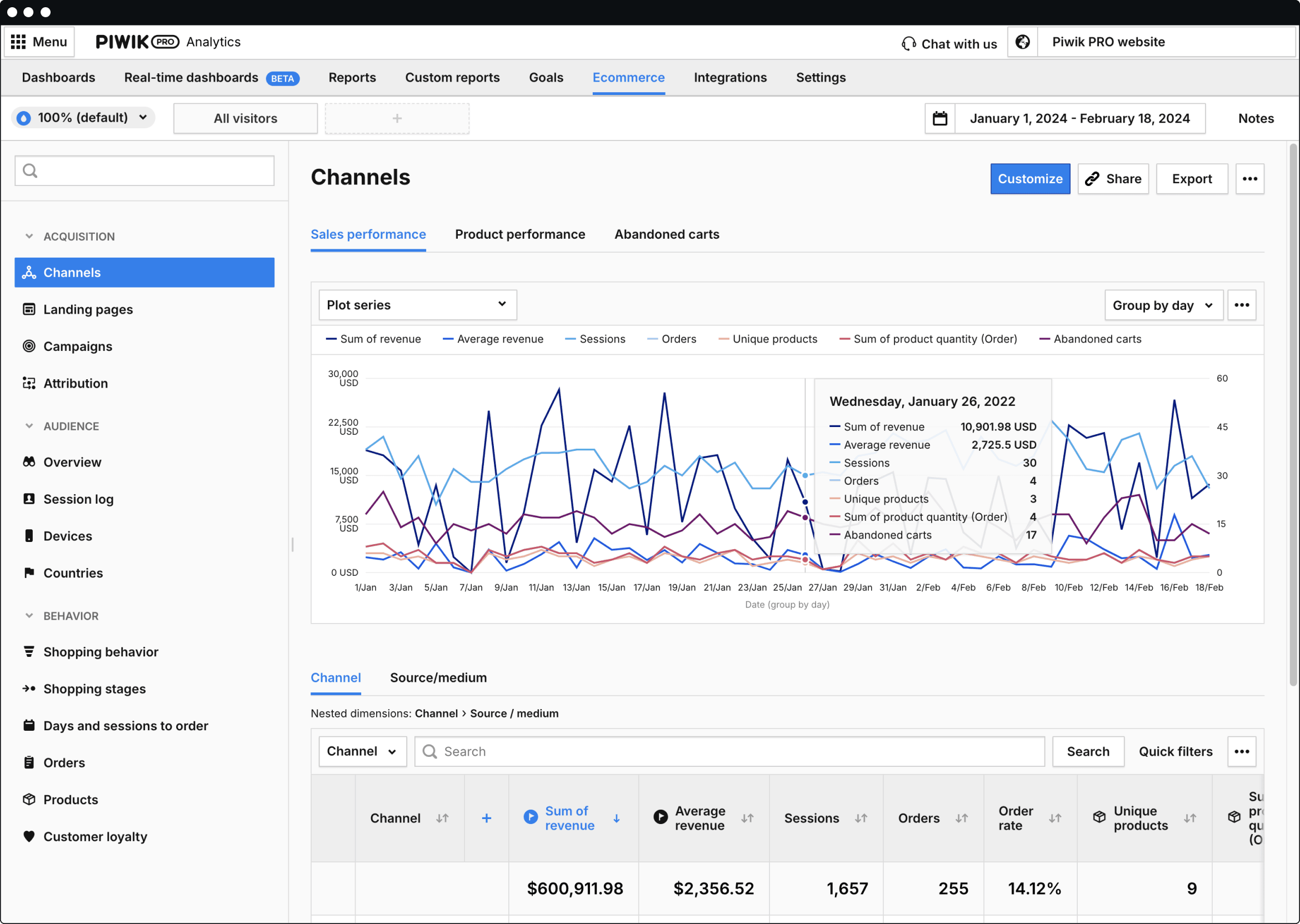
Task: Click the search magnifier in sidebar search box
Action: pos(30,170)
